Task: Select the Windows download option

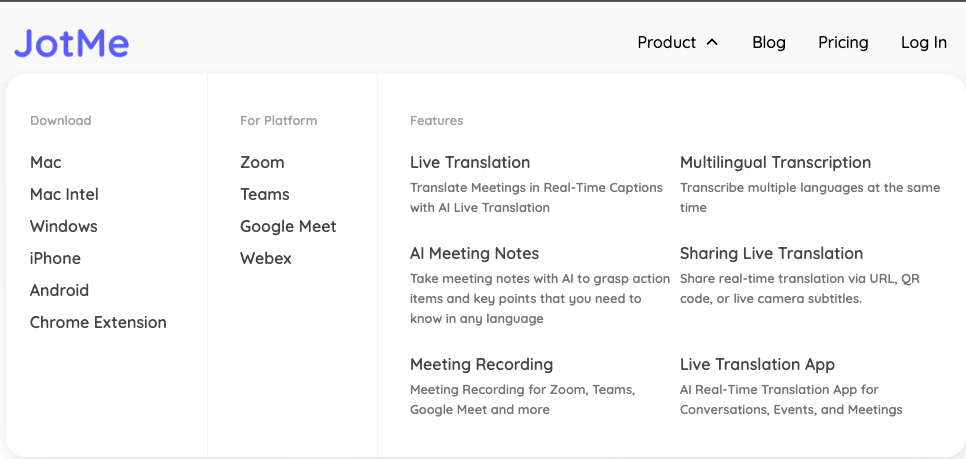Action: (x=63, y=226)
